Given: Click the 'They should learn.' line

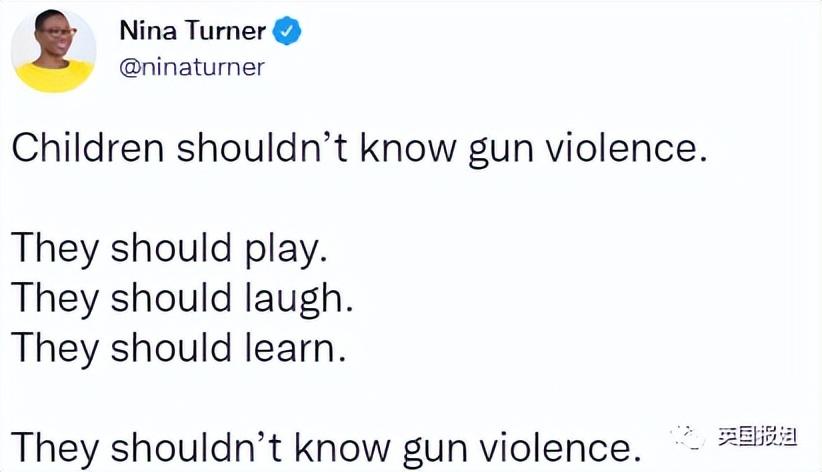Looking at the screenshot, I should coord(179,348).
